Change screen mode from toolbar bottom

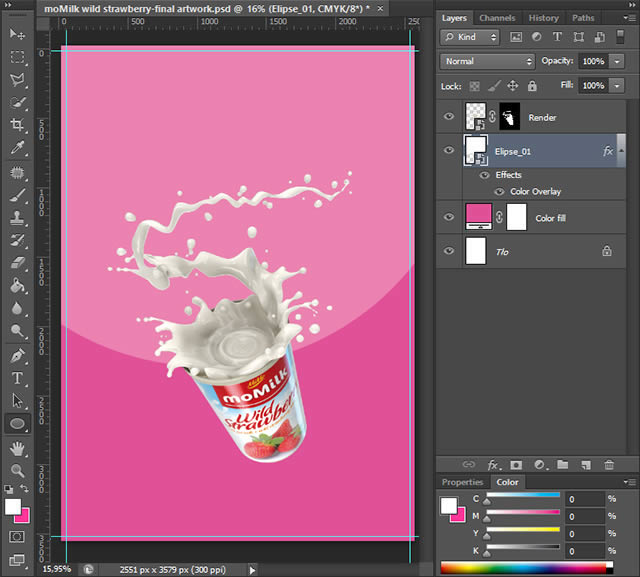tap(17, 560)
